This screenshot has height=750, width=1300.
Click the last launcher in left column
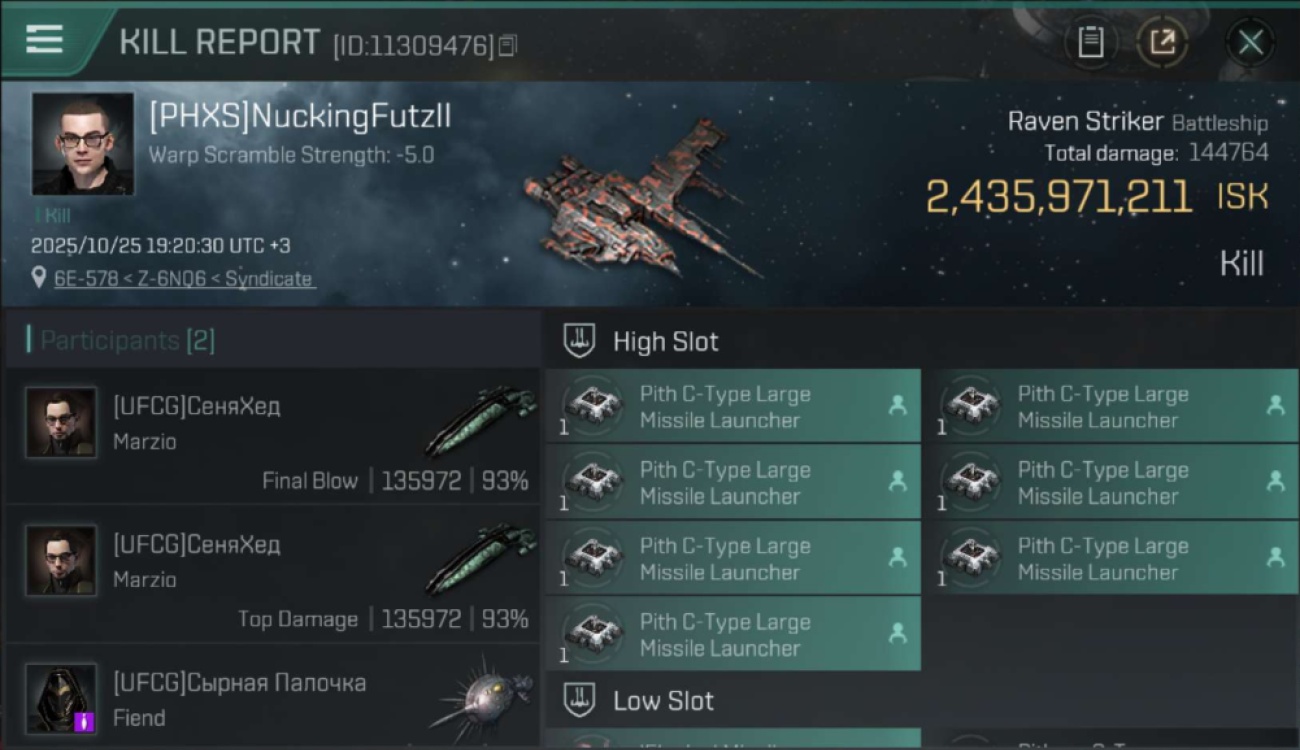click(732, 634)
